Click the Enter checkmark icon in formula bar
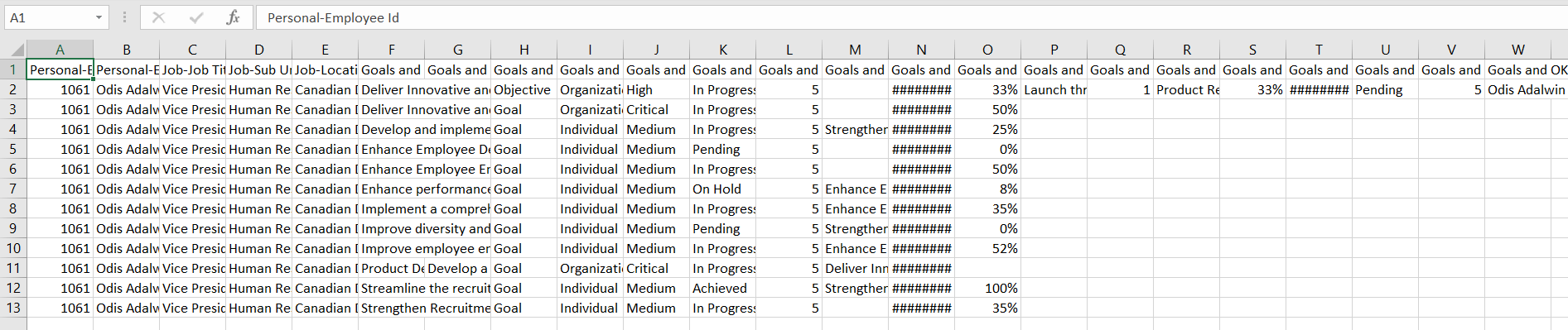This screenshot has width=1568, height=330. (x=196, y=17)
